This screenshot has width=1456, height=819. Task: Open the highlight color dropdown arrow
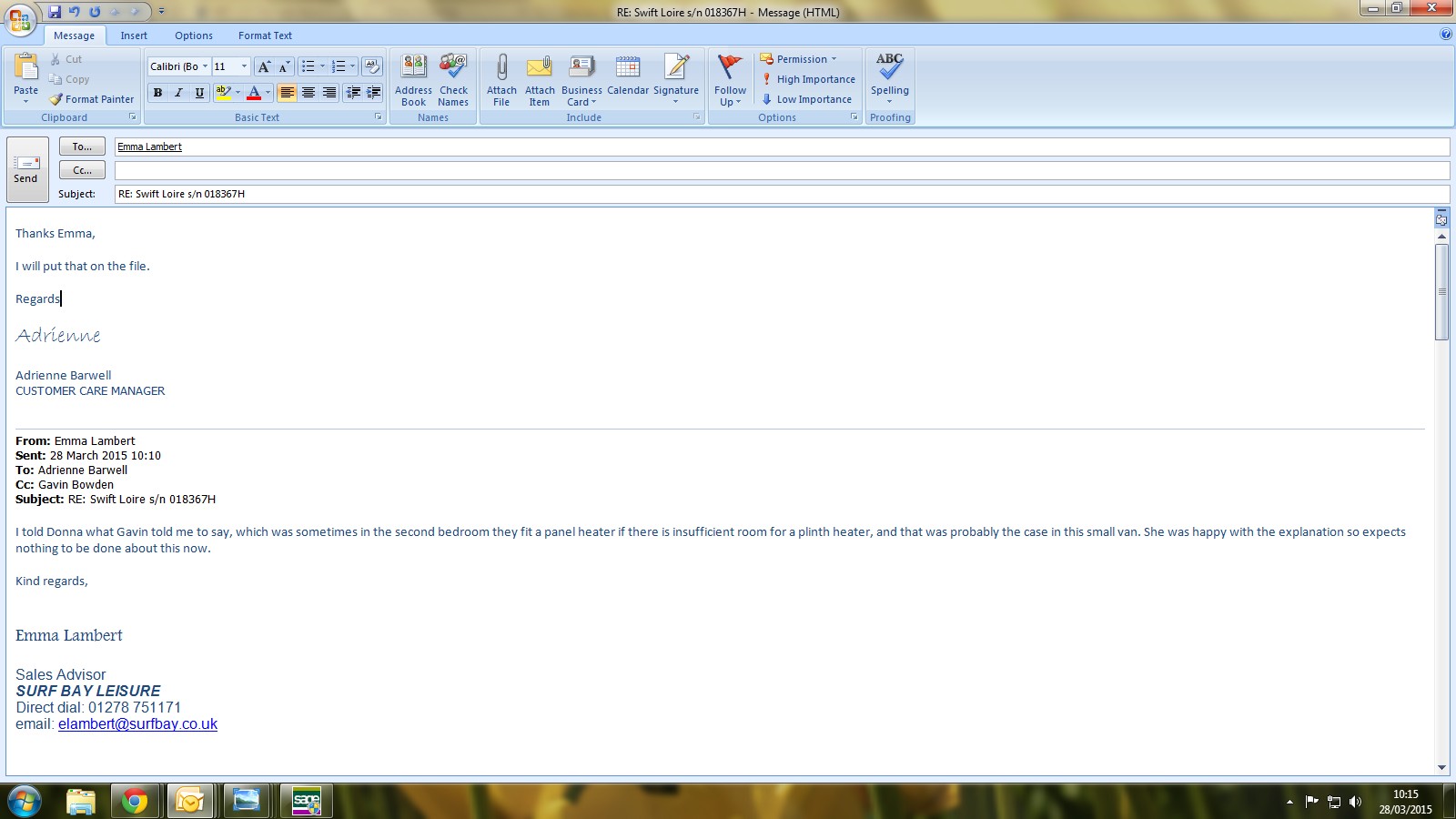238,93
